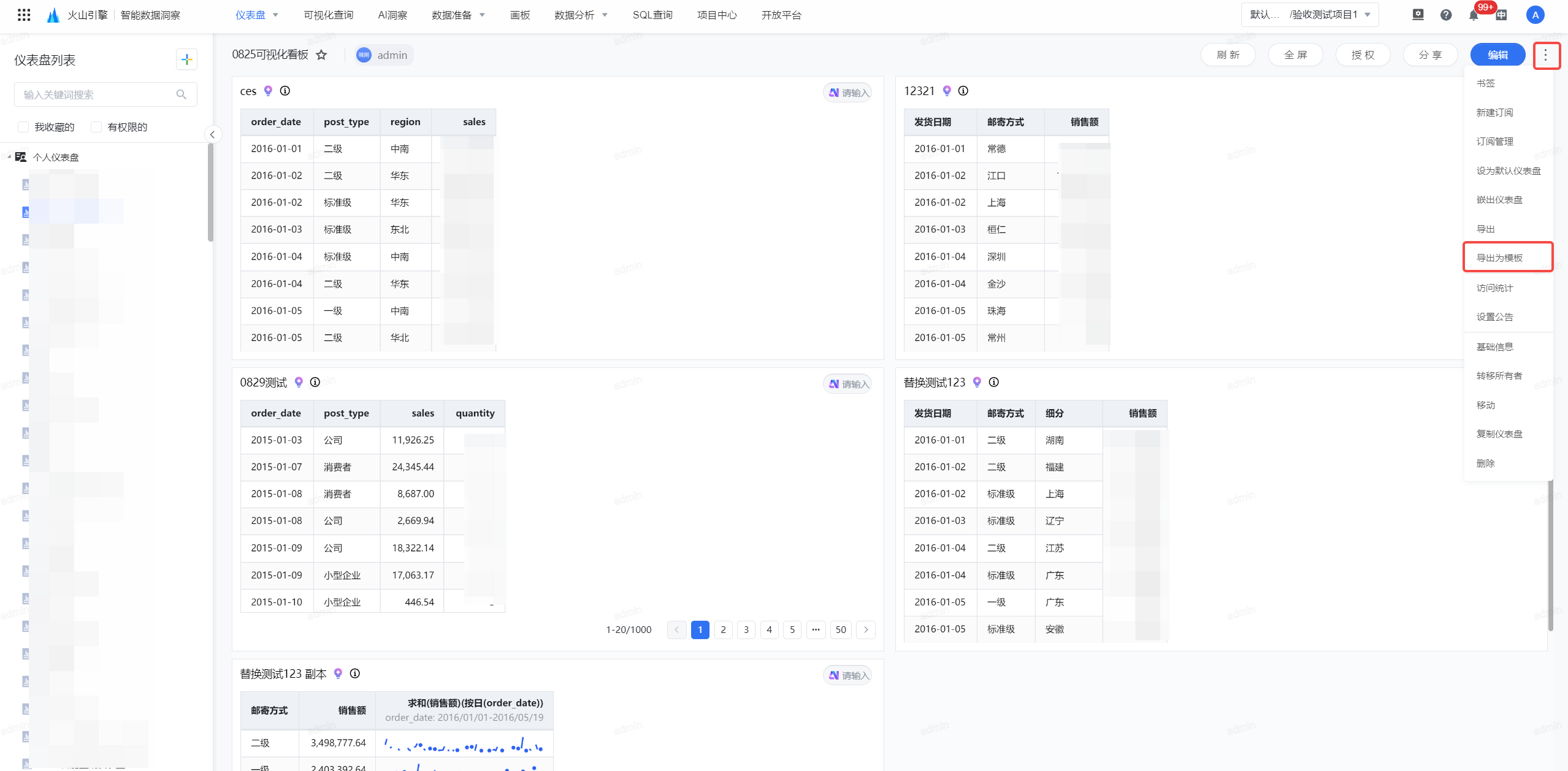Go to page 2 in pagination
Image resolution: width=1568 pixels, height=771 pixels.
723,630
